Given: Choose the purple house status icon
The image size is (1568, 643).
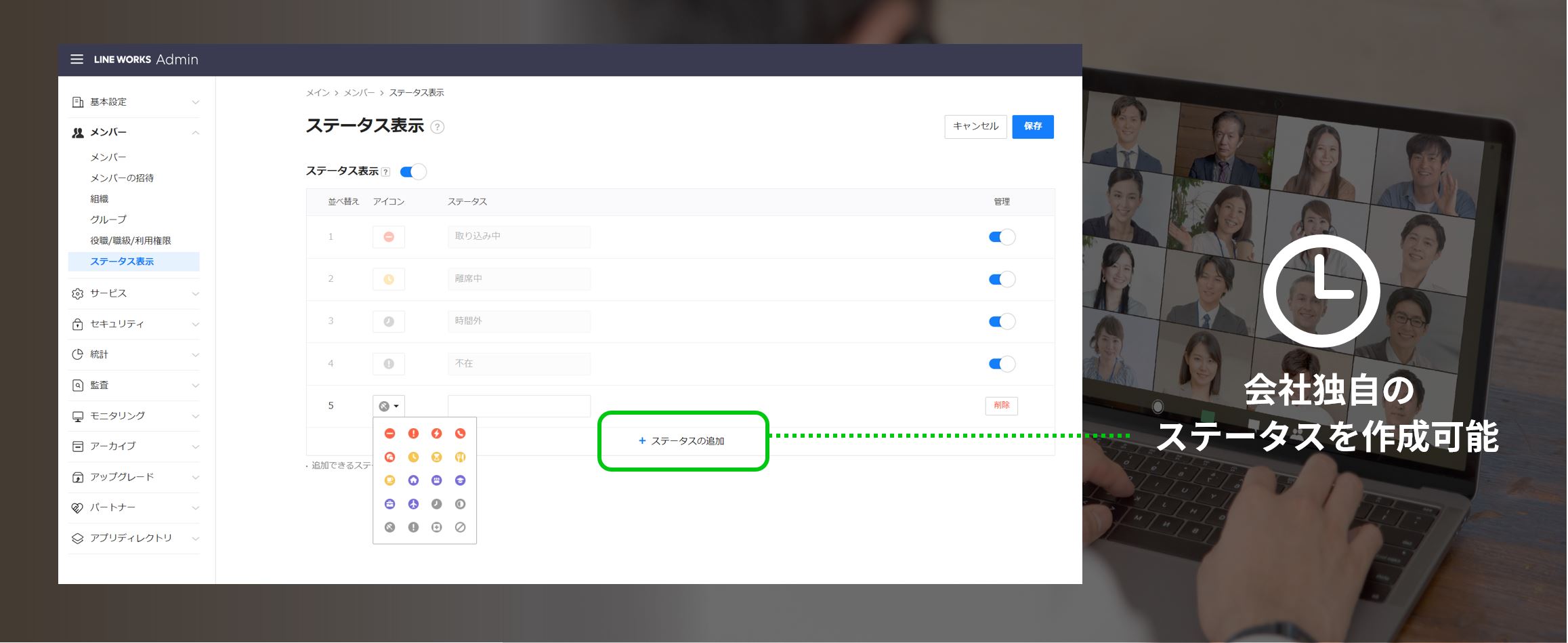Looking at the screenshot, I should pyautogui.click(x=413, y=480).
